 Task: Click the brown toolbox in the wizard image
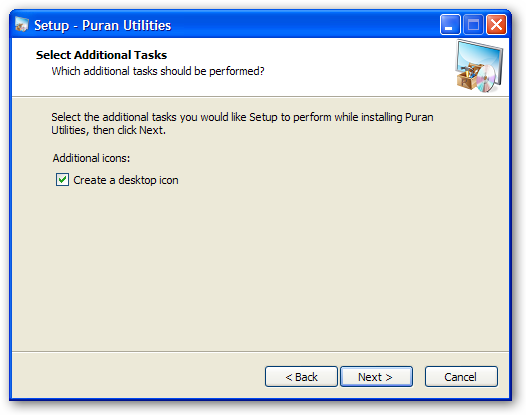tap(466, 79)
